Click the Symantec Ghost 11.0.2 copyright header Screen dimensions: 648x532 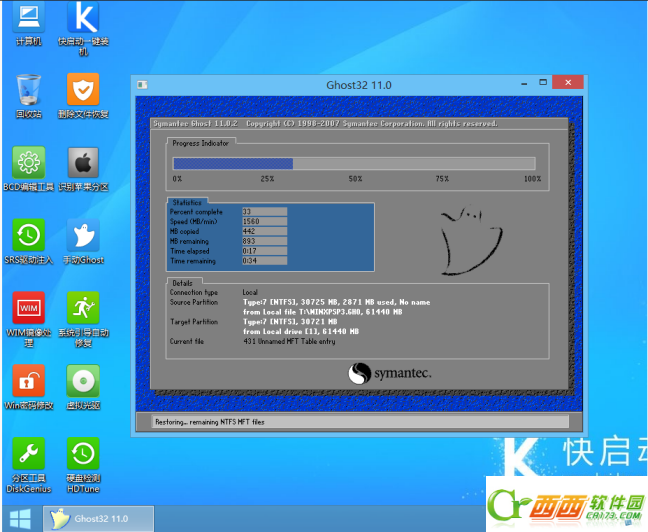click(325, 124)
